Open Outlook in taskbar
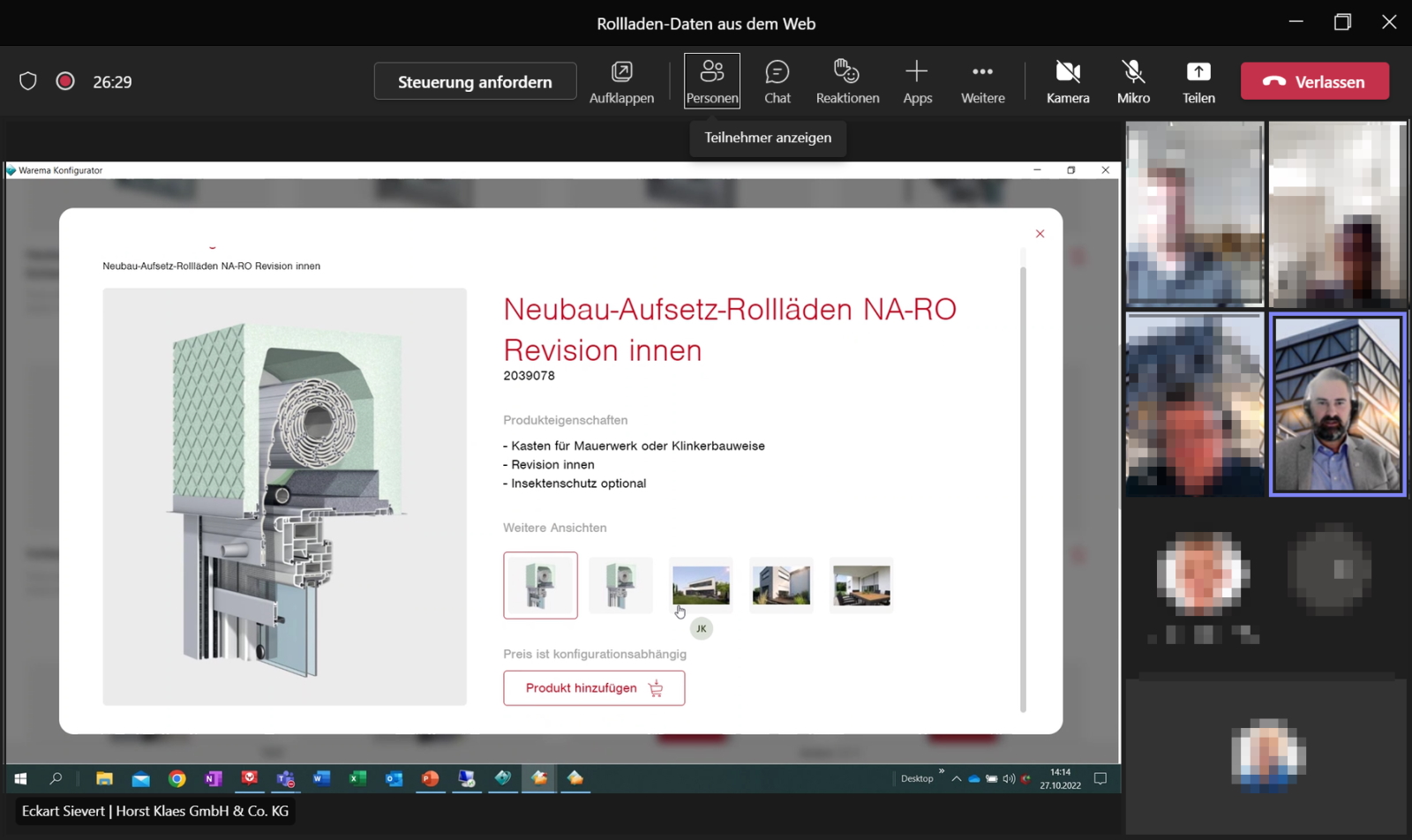The width and height of the screenshot is (1412, 840). point(394,778)
